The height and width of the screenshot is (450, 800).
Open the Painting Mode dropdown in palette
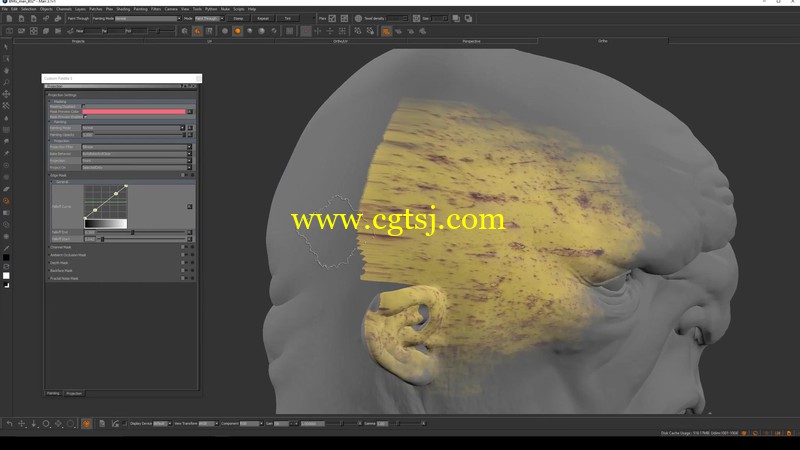(133, 128)
